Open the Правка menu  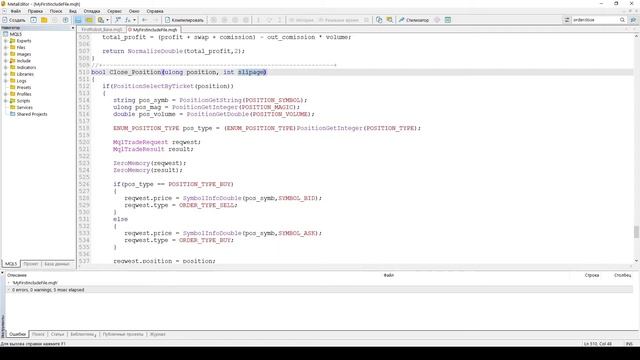point(35,11)
